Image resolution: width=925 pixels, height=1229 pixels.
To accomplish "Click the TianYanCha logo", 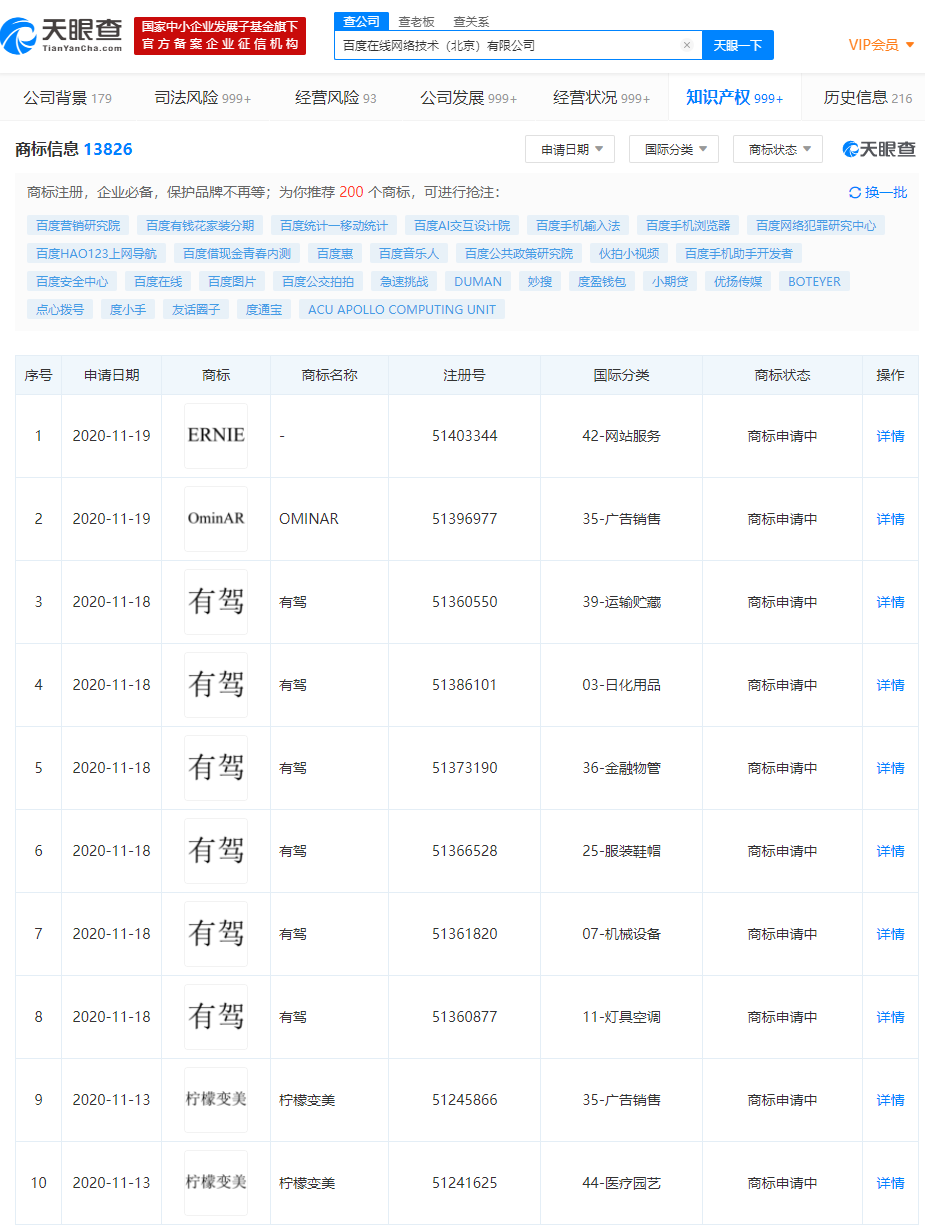I will point(62,36).
